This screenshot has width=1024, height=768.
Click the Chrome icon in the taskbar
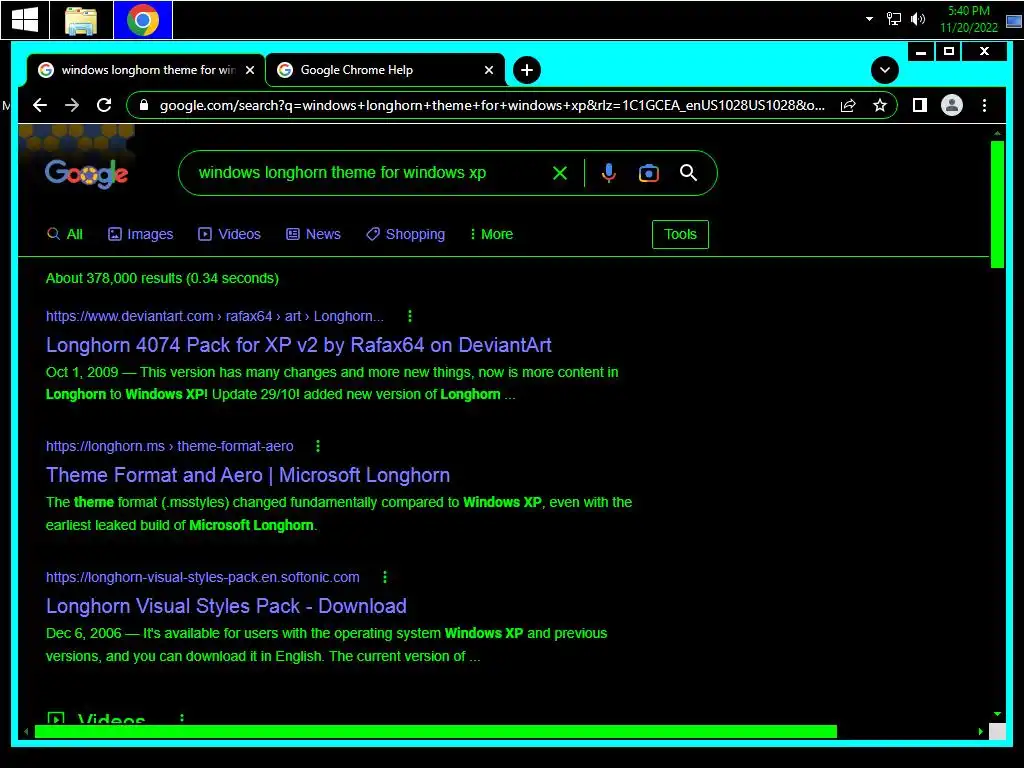tap(142, 20)
